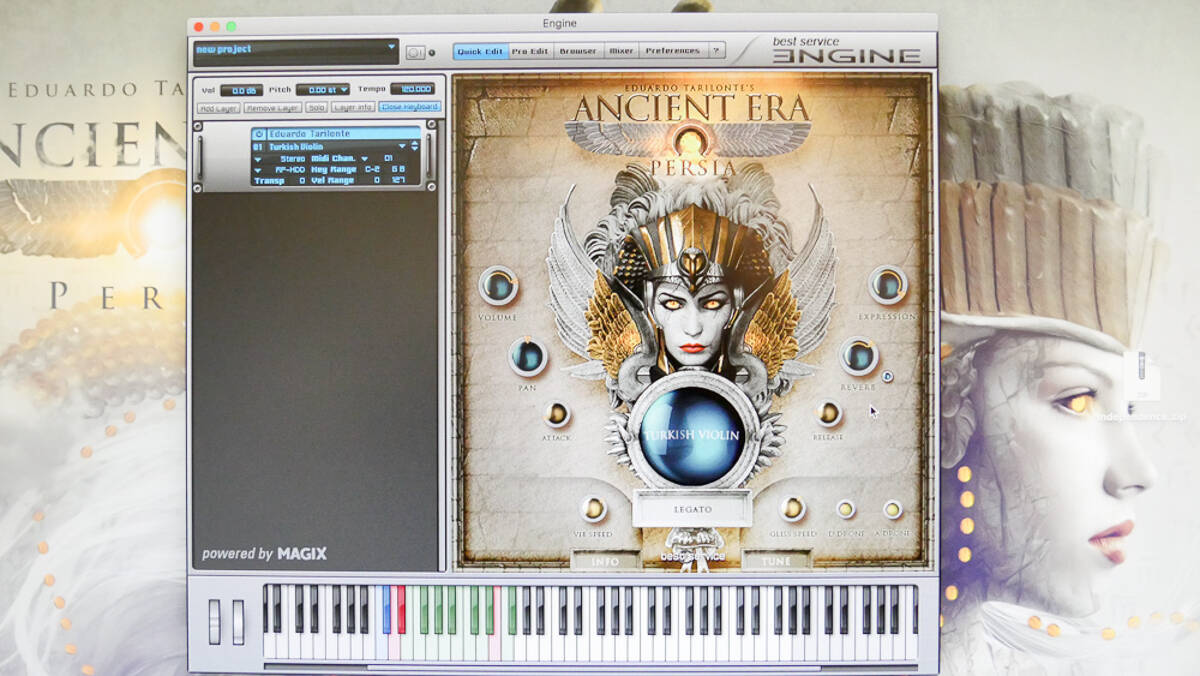Click the Release knob
The width and height of the screenshot is (1200, 676).
828,413
